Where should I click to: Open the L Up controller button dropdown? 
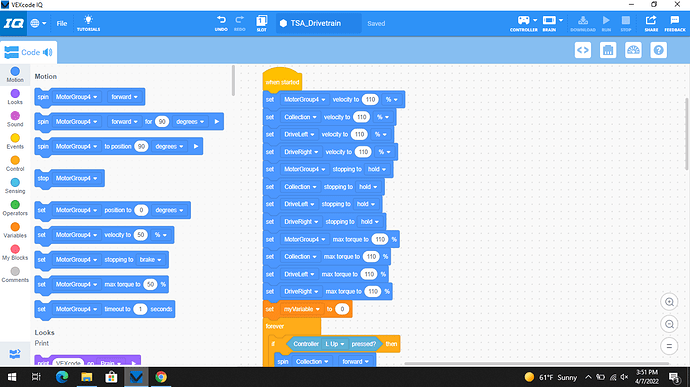click(334, 344)
